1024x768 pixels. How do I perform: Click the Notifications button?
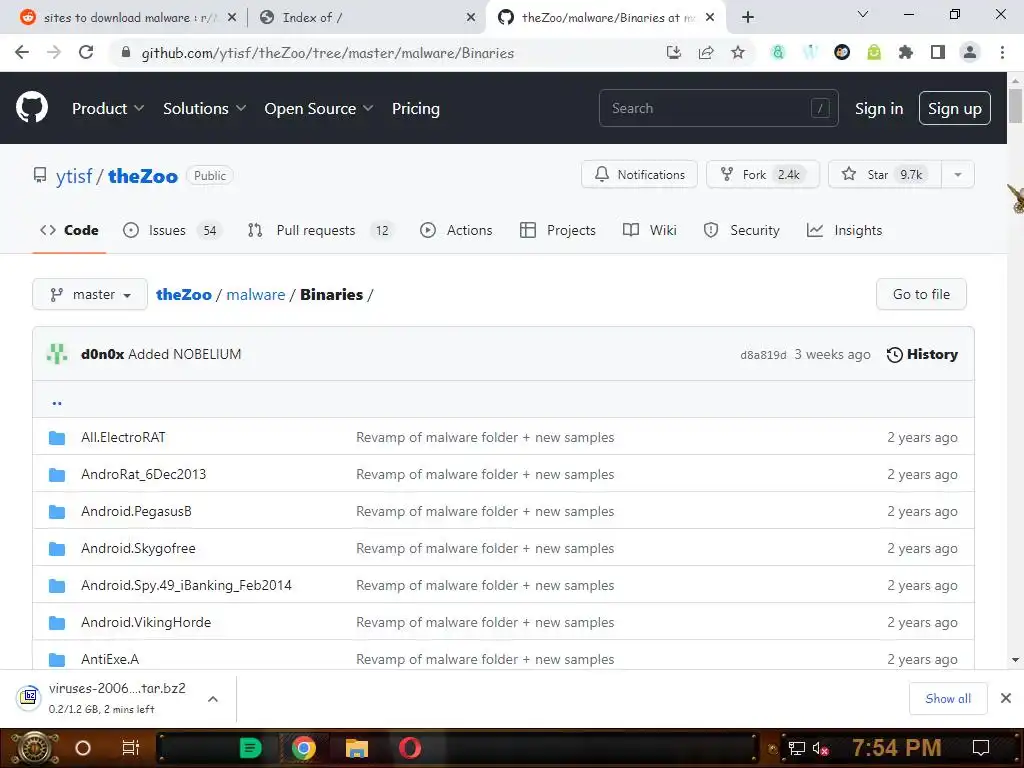[x=639, y=174]
